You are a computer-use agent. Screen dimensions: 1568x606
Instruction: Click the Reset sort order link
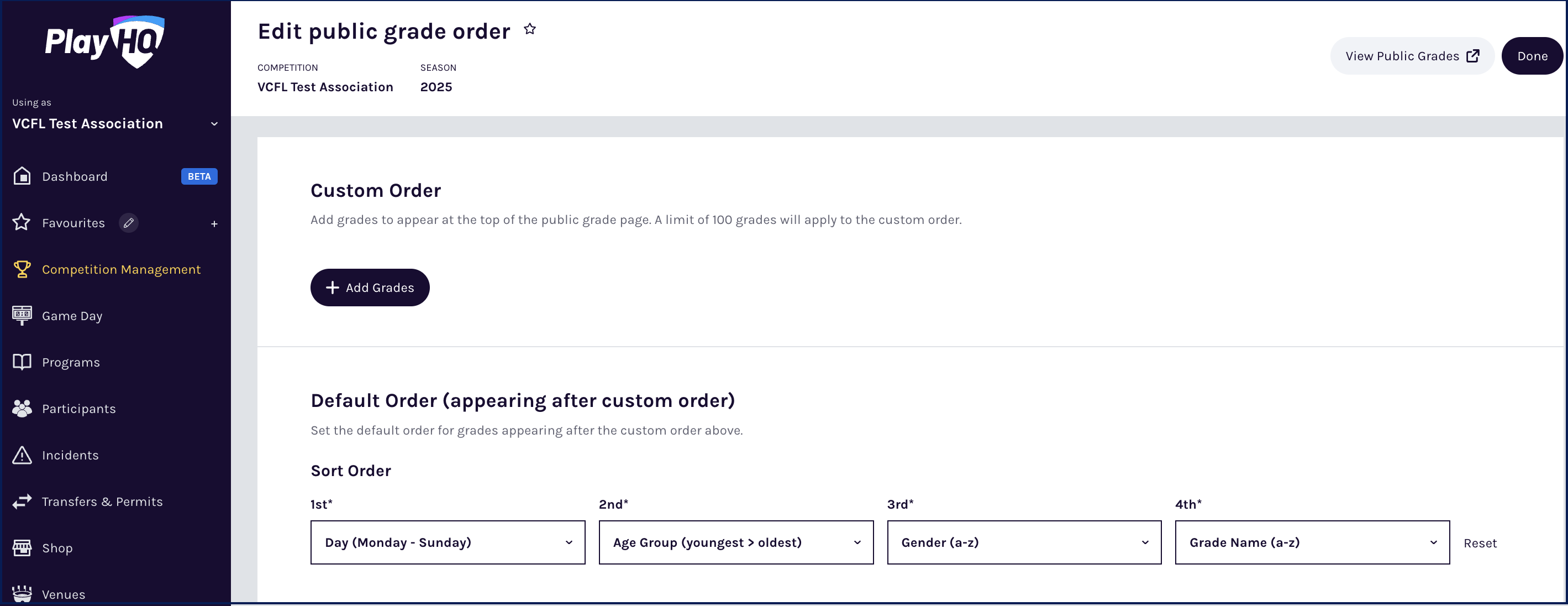click(x=1479, y=544)
